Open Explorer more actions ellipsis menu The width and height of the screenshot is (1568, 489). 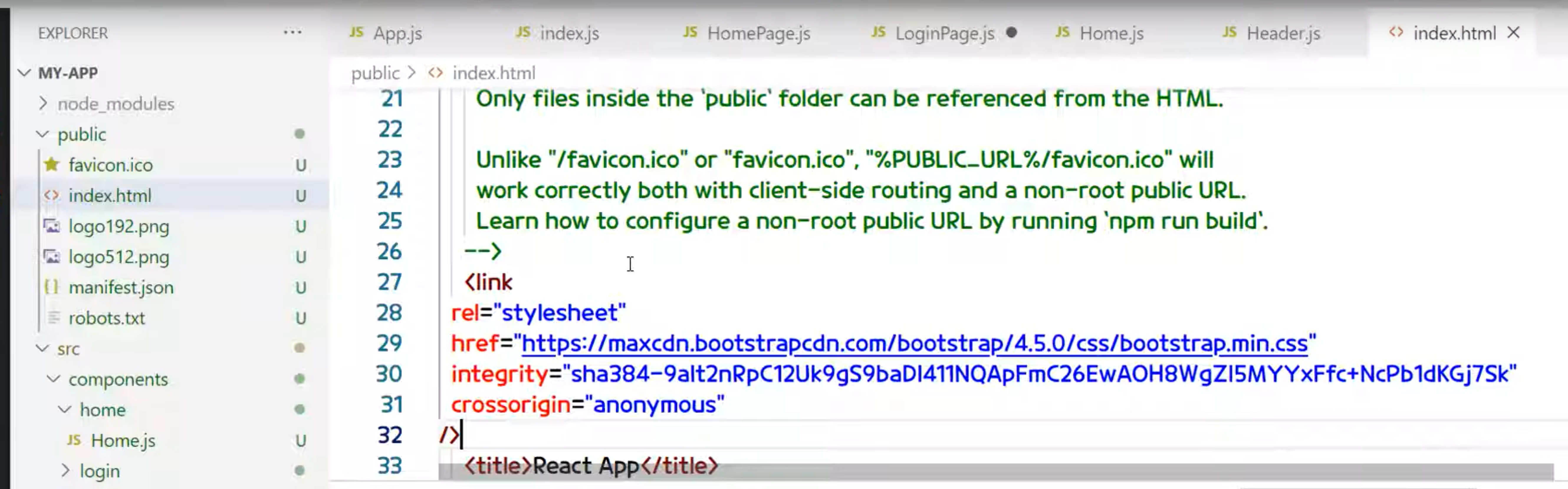click(x=293, y=32)
